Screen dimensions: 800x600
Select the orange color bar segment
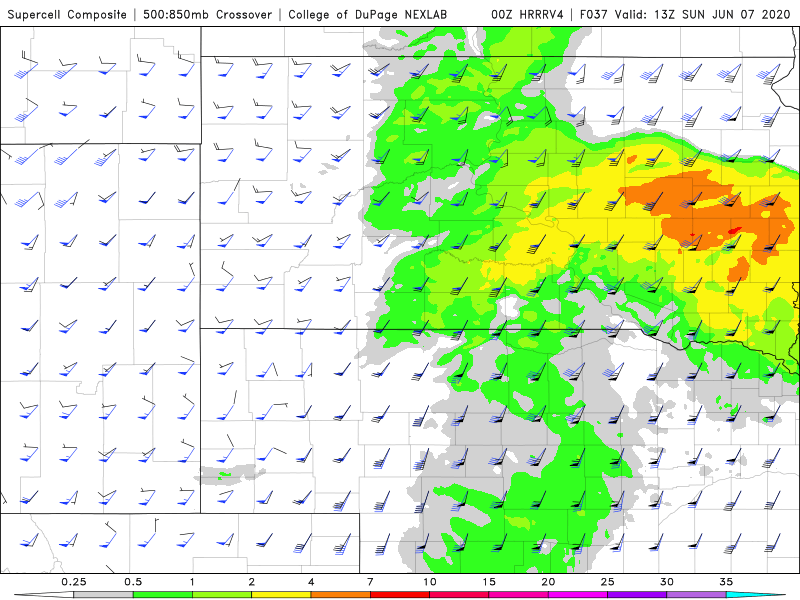coord(340,595)
